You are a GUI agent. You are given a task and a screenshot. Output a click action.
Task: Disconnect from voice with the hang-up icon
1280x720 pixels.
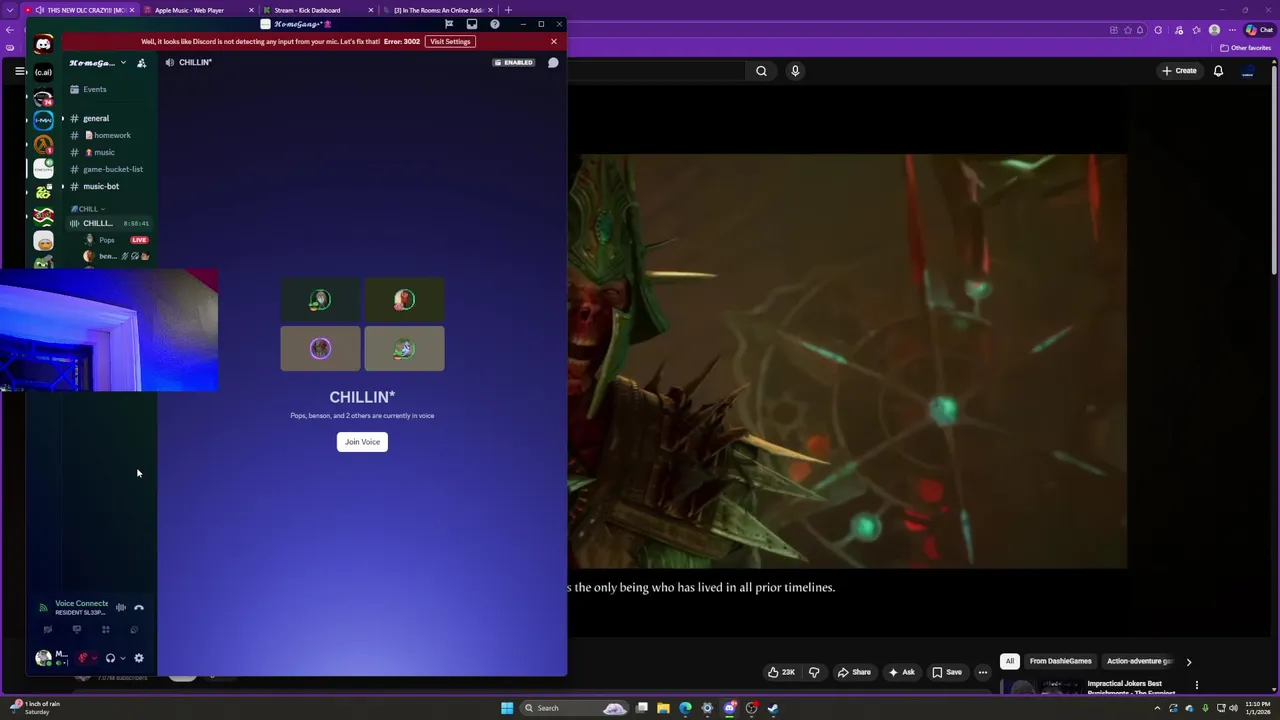click(139, 608)
